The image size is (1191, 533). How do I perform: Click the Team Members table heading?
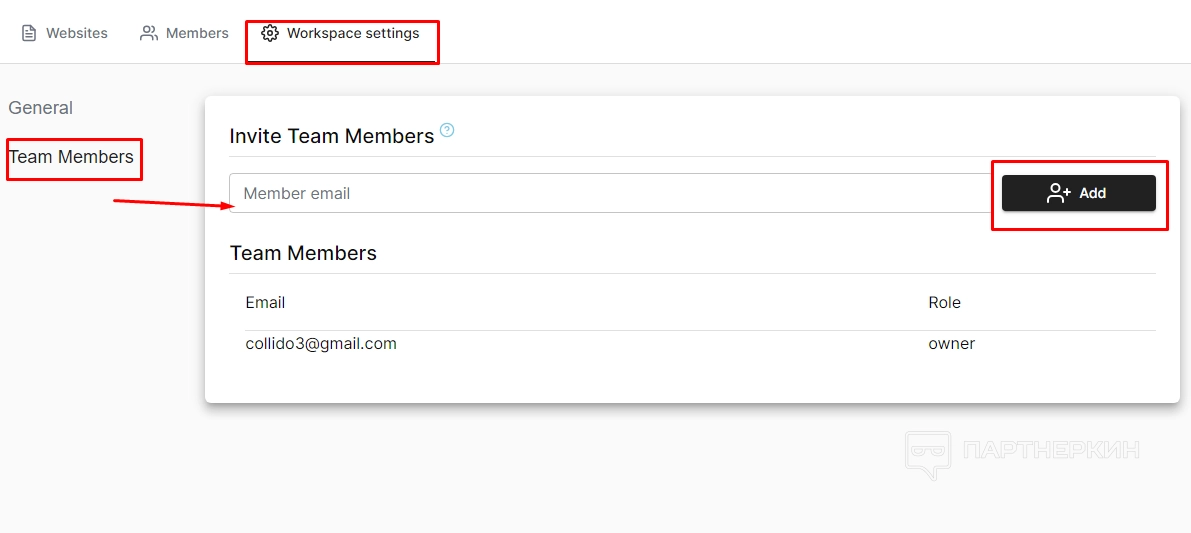pos(303,253)
